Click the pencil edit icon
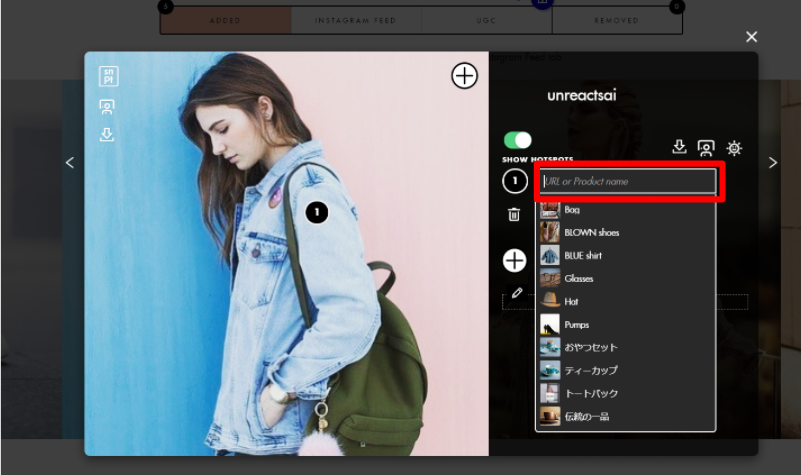 pos(517,293)
